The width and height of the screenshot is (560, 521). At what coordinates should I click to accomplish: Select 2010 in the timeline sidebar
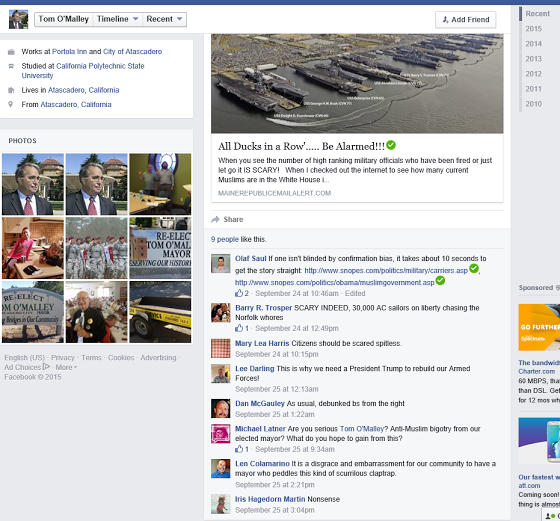click(533, 104)
